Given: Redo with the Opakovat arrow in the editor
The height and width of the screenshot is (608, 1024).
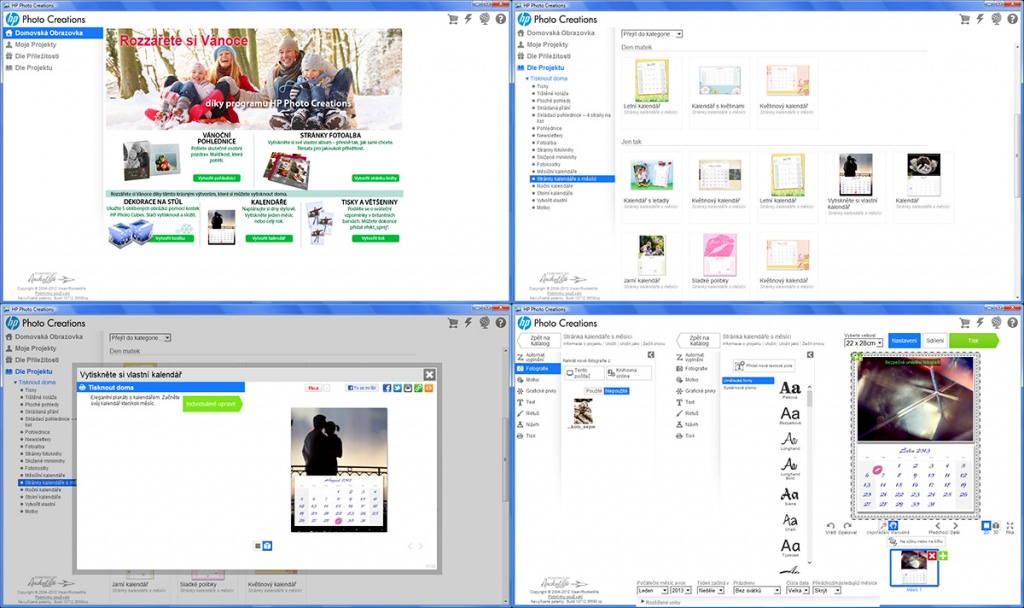Looking at the screenshot, I should [848, 525].
